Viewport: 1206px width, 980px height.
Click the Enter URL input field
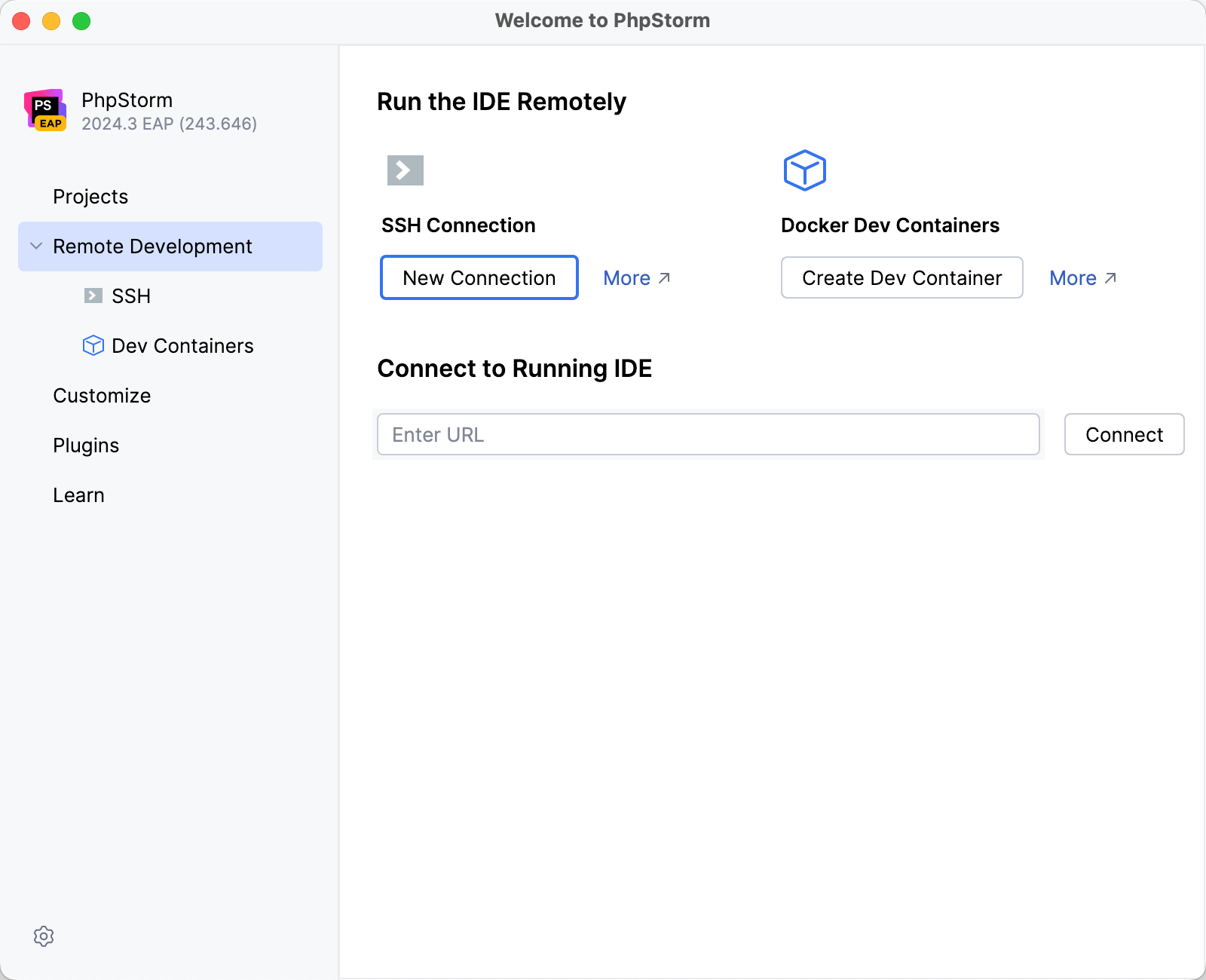coord(709,434)
